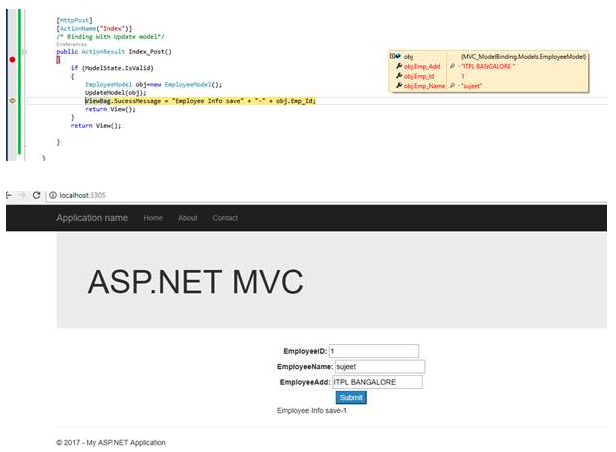Click the obj.Emp_Add wrench property icon
Image resolution: width=616 pixels, height=452 pixels.
(399, 66)
